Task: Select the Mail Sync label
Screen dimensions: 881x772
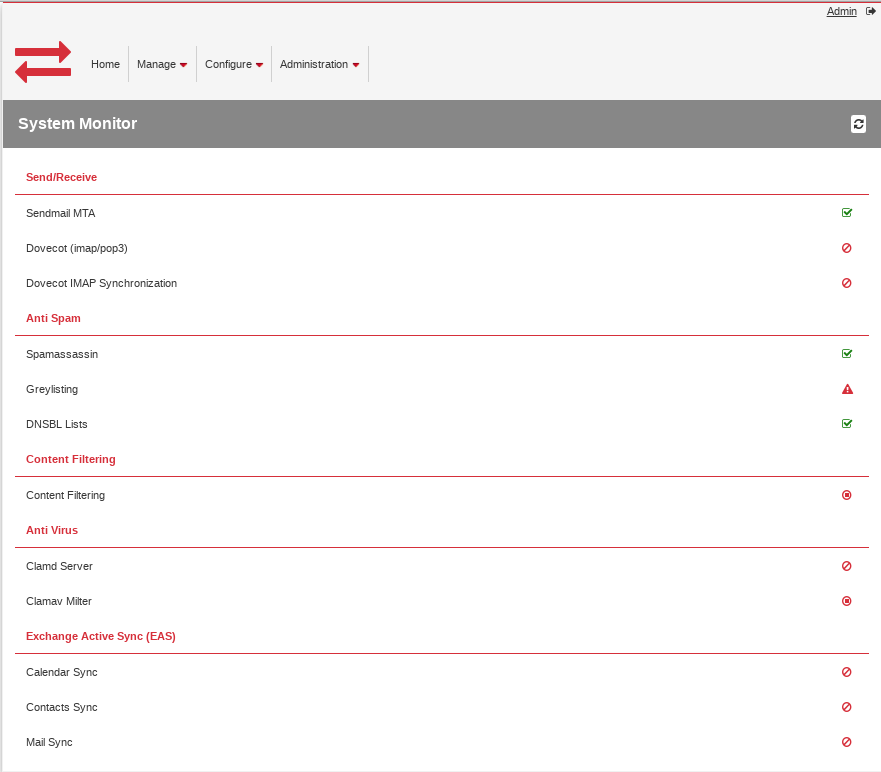Action: [x=49, y=742]
